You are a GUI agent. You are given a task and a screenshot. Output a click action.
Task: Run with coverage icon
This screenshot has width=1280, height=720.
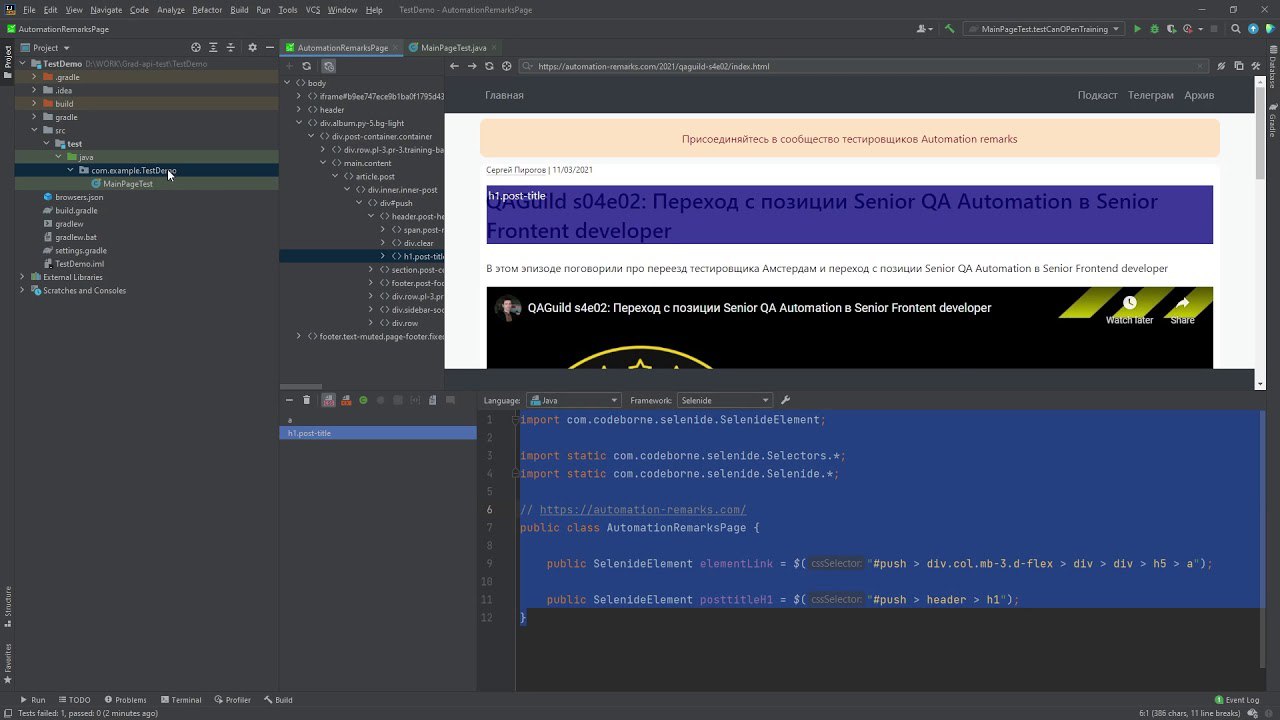pyautogui.click(x=1171, y=29)
